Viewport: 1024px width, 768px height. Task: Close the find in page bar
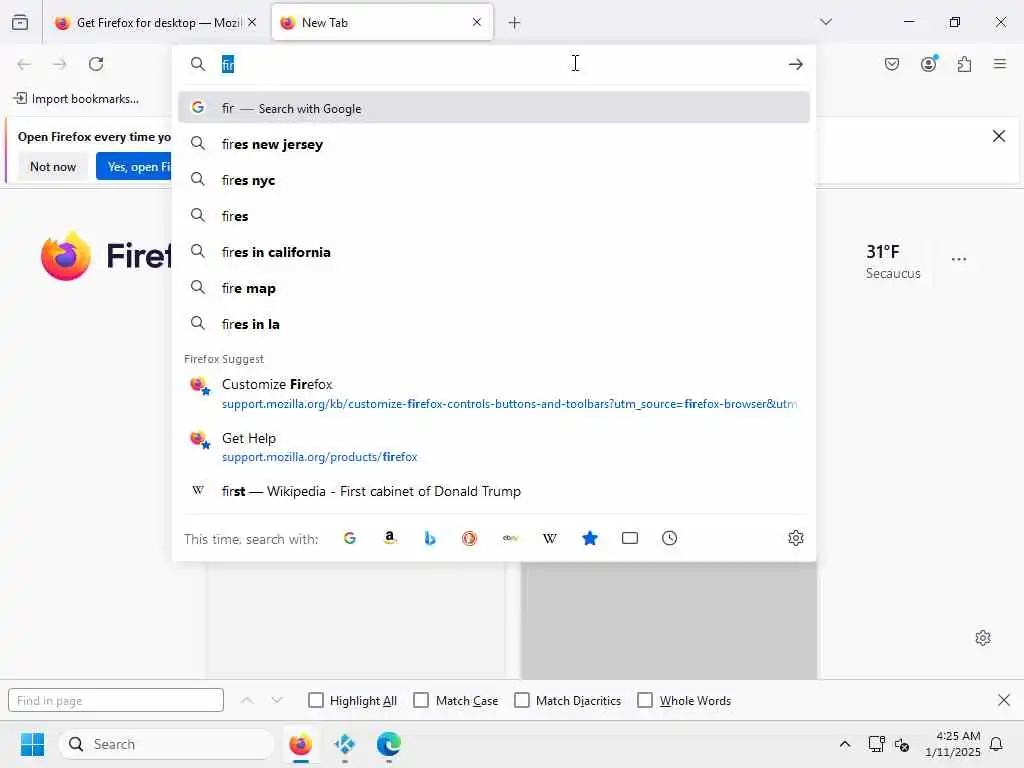pyautogui.click(x=1004, y=700)
